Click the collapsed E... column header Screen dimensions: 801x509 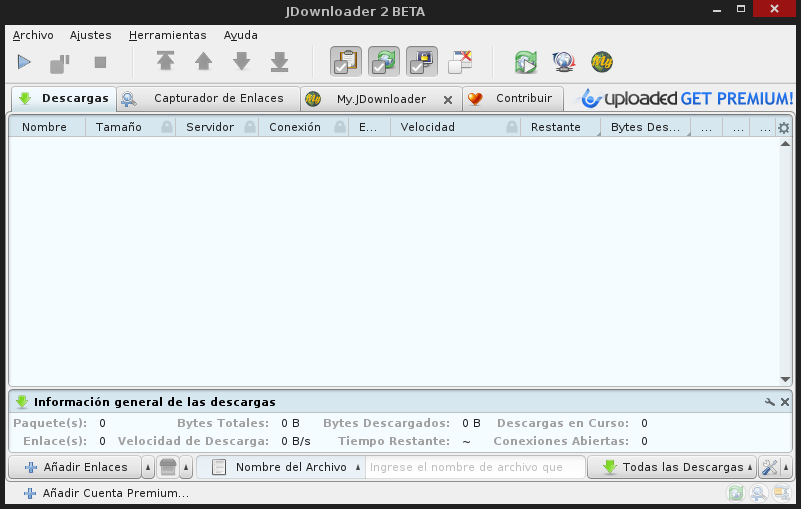click(369, 127)
